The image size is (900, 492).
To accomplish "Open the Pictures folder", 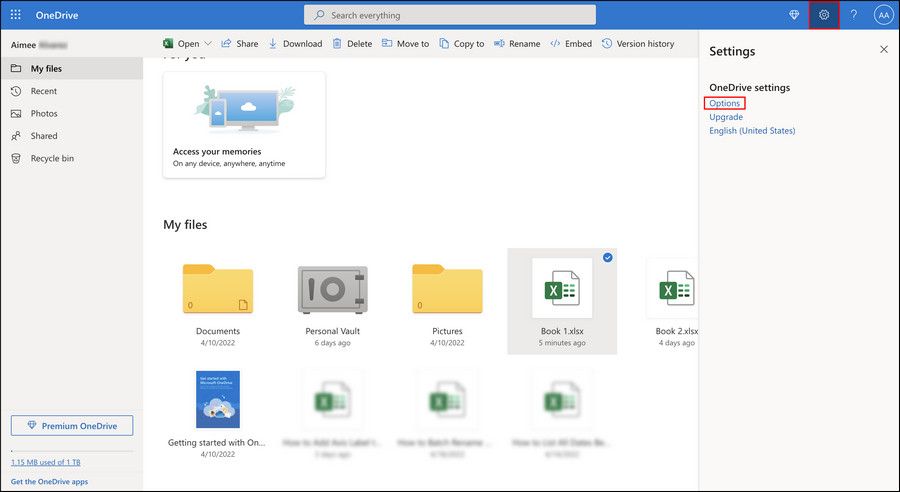I will [x=447, y=289].
